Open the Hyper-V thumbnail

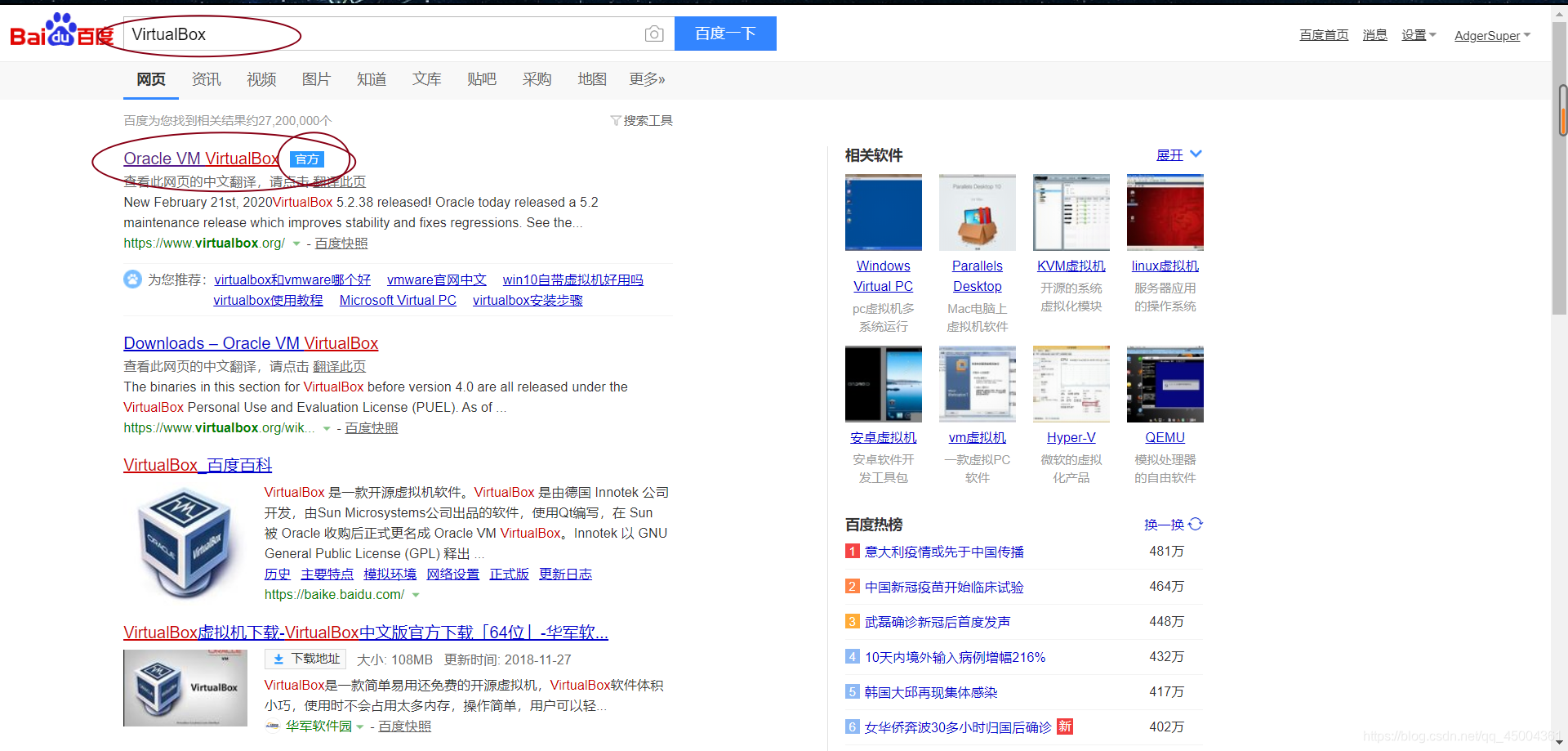coord(1071,384)
